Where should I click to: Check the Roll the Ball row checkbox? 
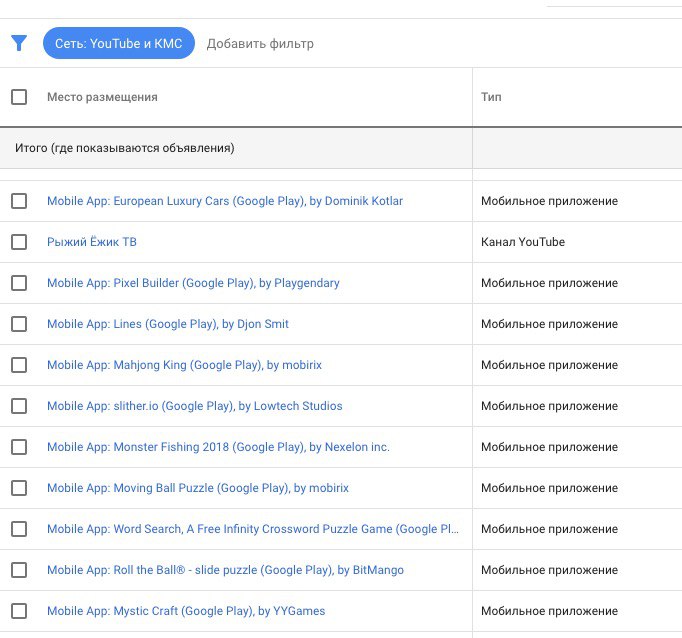[x=19, y=570]
